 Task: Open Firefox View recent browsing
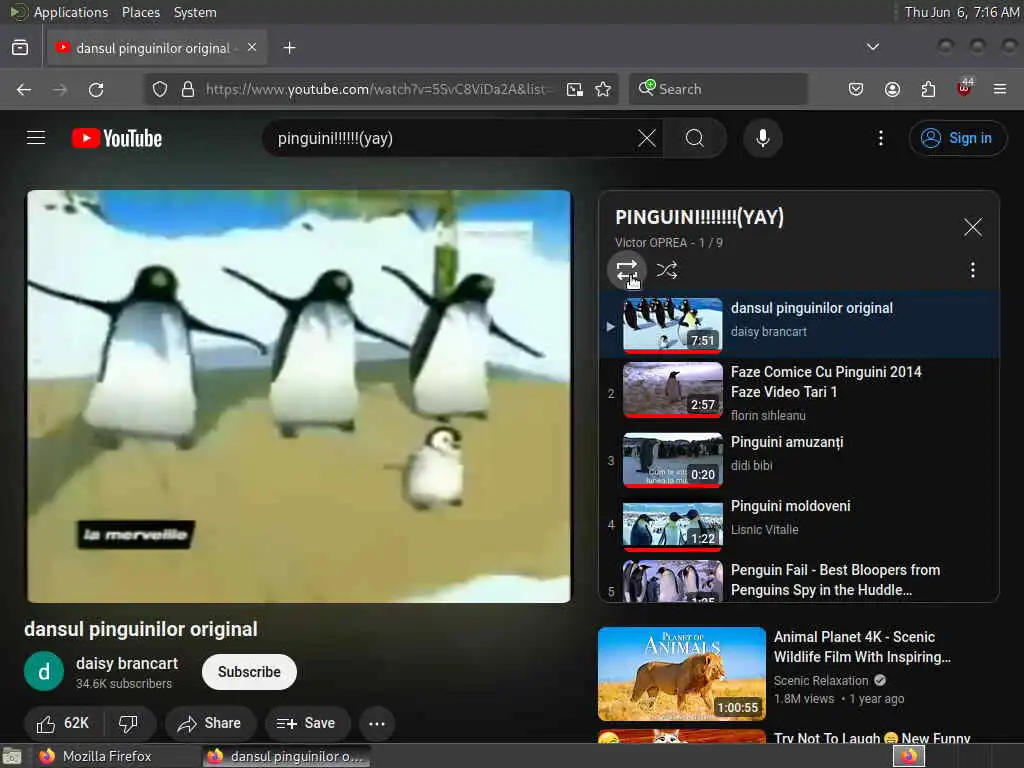20,48
